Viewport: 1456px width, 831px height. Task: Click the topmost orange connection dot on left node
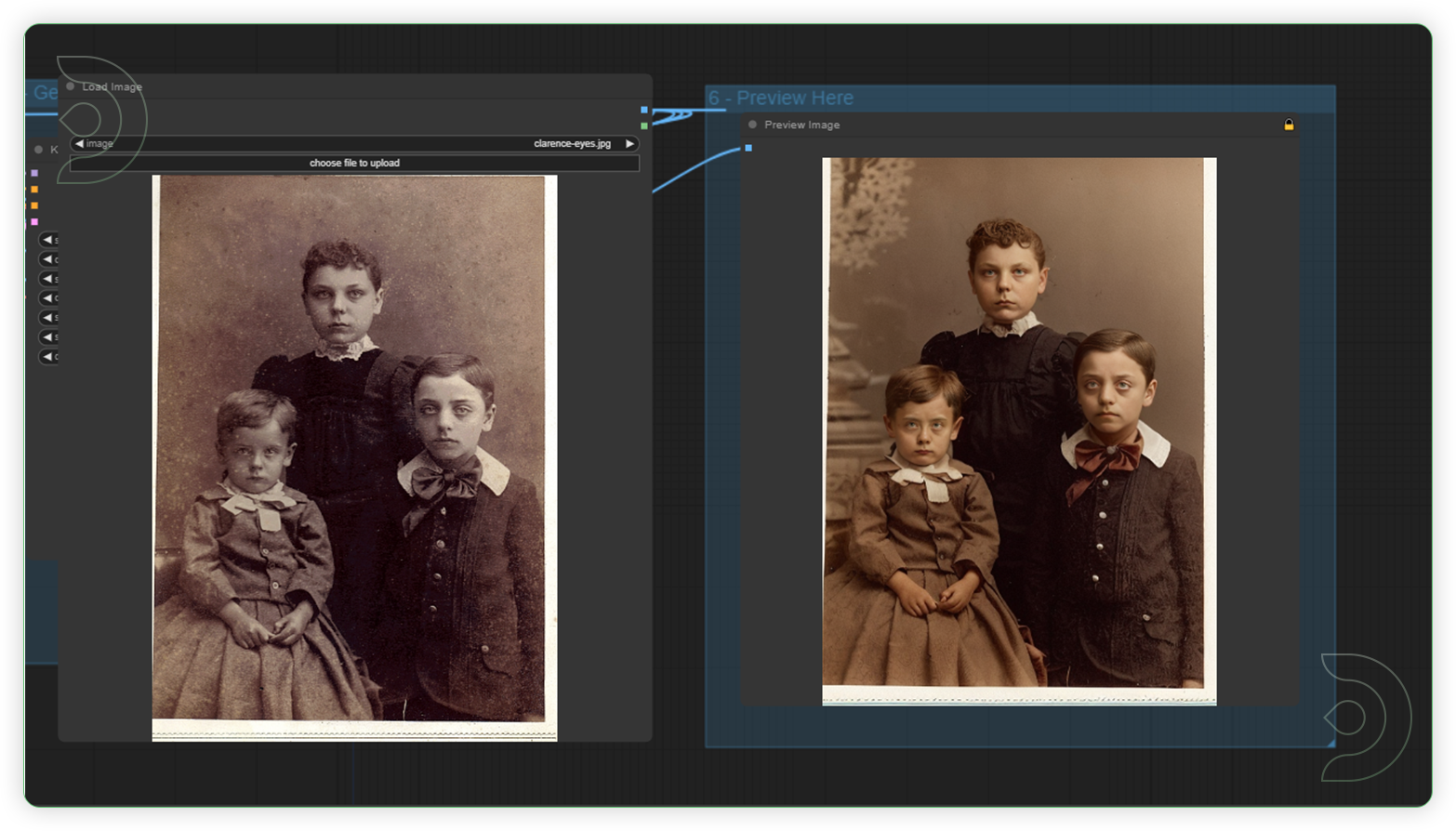pyautogui.click(x=33, y=189)
